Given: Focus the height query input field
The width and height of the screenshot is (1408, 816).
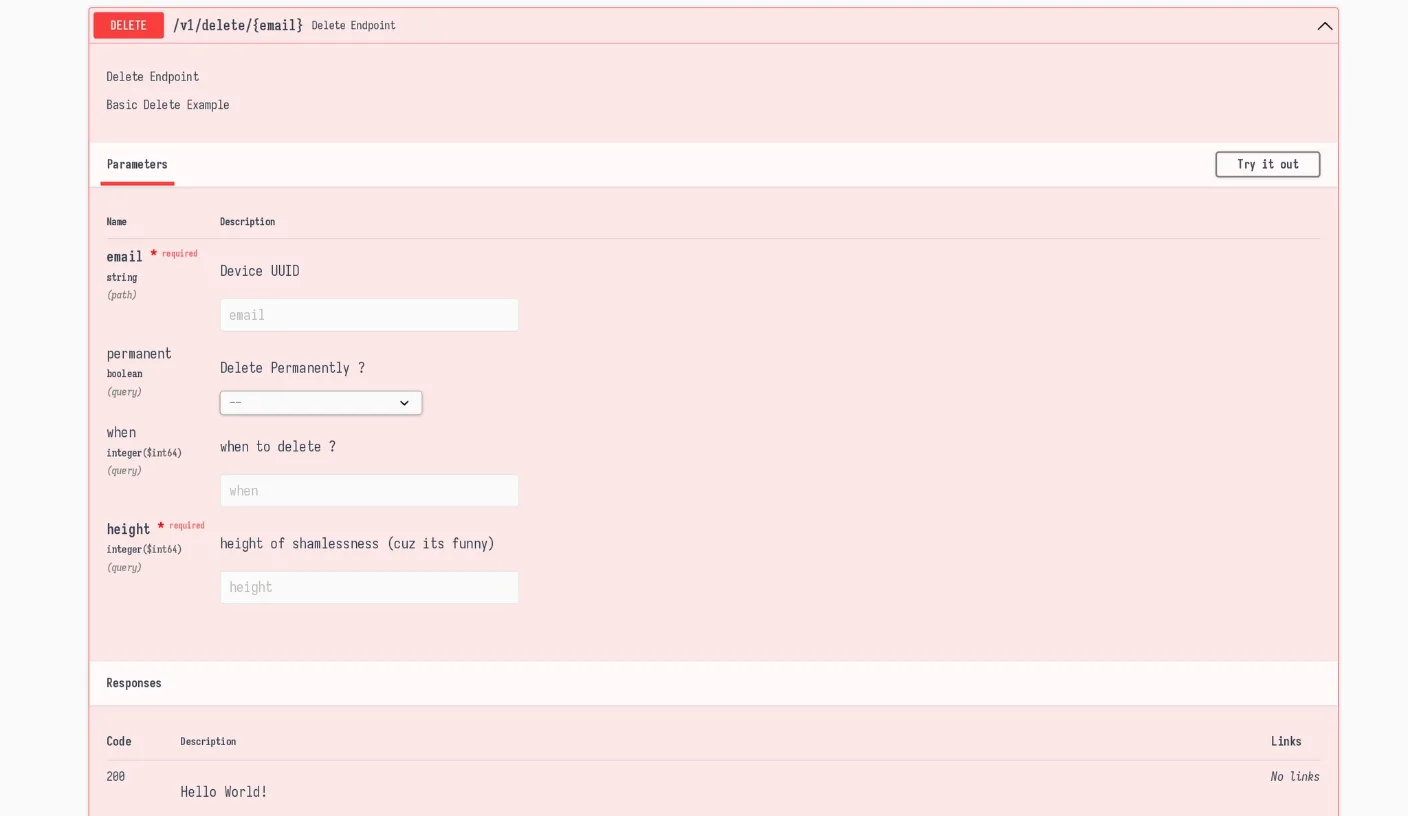Looking at the screenshot, I should coord(369,587).
